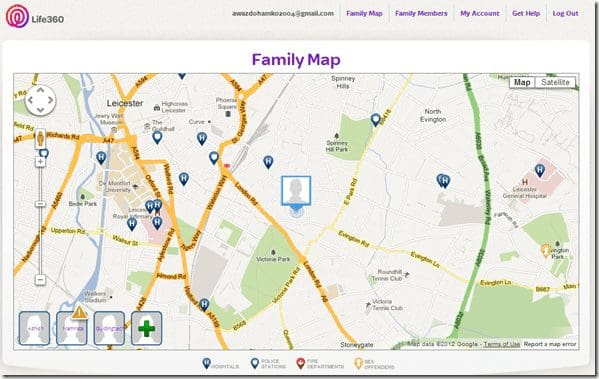Screen dimensions: 599x379
Task: Click the zoom slider handle
Action: 40,204
